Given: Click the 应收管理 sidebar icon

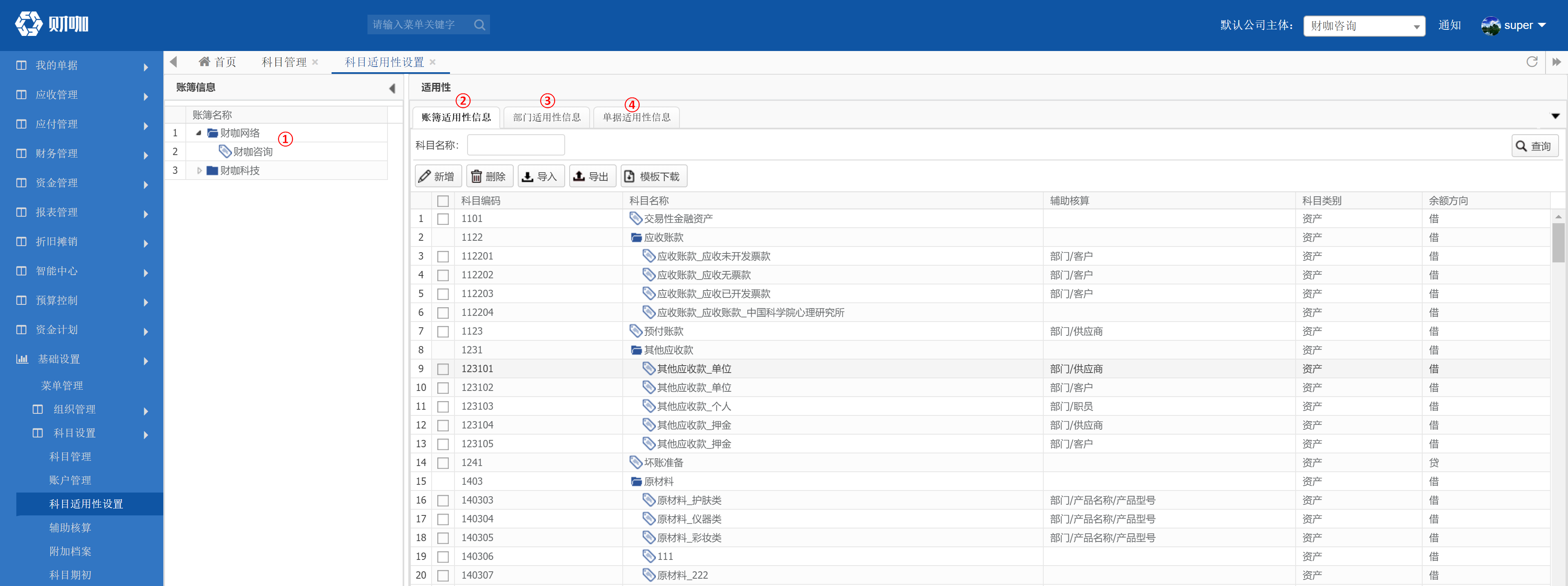Looking at the screenshot, I should [21, 94].
